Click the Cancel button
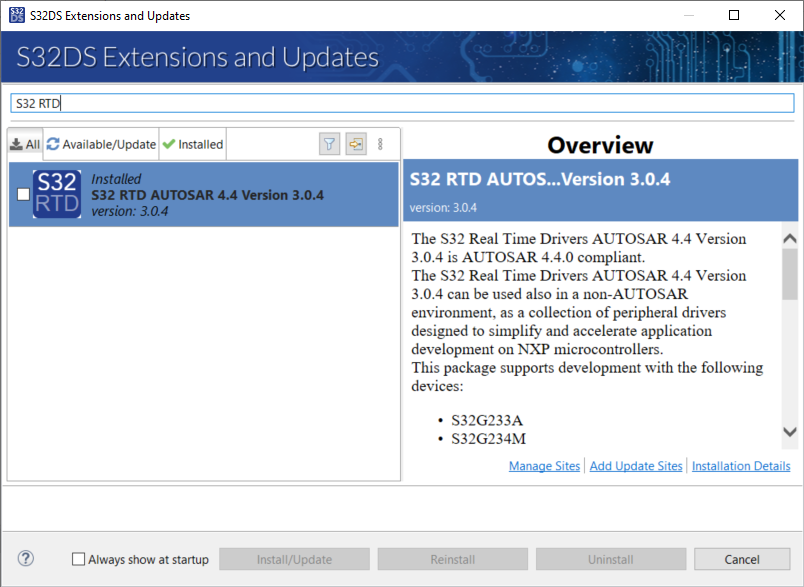 point(742,559)
